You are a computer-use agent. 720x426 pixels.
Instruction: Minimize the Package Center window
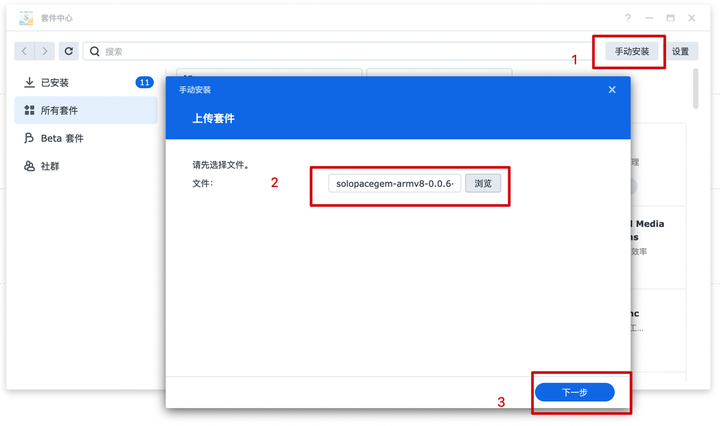point(649,18)
